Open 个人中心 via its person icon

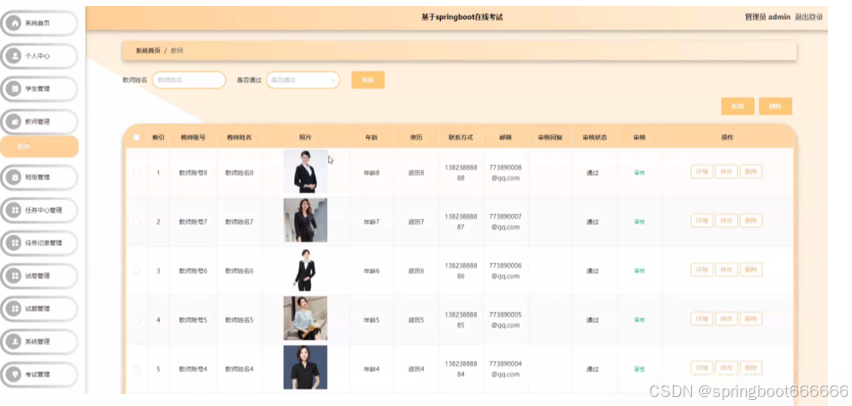[x=13, y=55]
